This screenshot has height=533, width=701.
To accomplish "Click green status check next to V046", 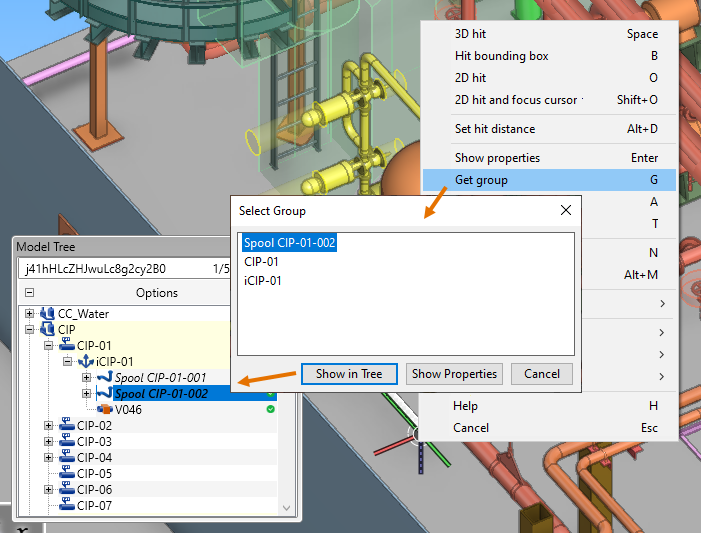I will (x=270, y=409).
